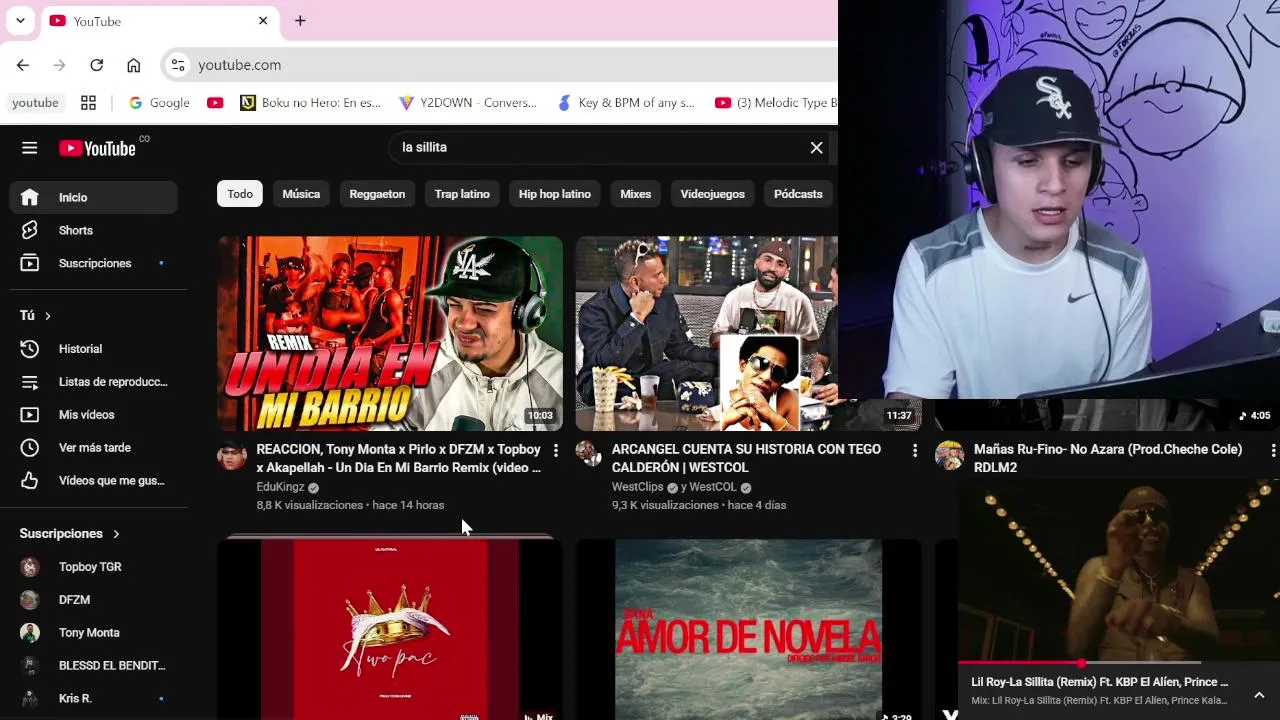
Task: Open BLESSD EL BENDITO channel
Action: click(x=93, y=665)
